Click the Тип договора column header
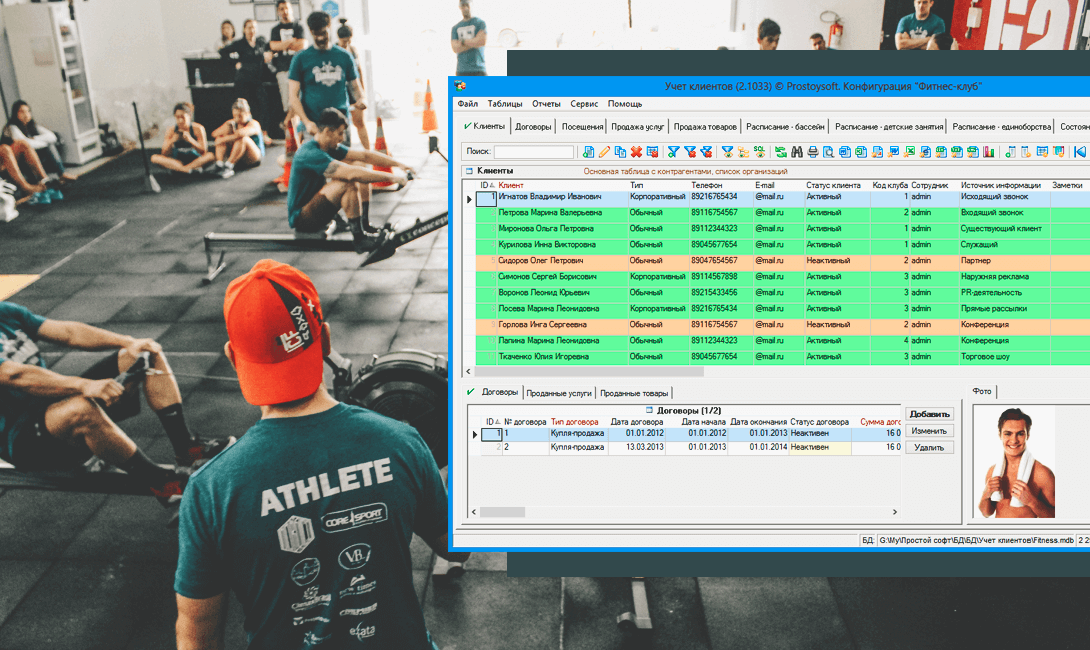Image resolution: width=1090 pixels, height=650 pixels. pos(574,422)
